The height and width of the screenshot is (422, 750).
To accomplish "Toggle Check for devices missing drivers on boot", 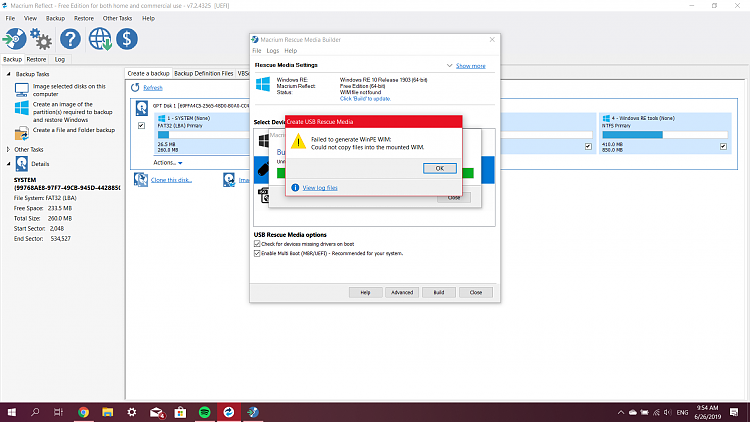I will coord(257,244).
